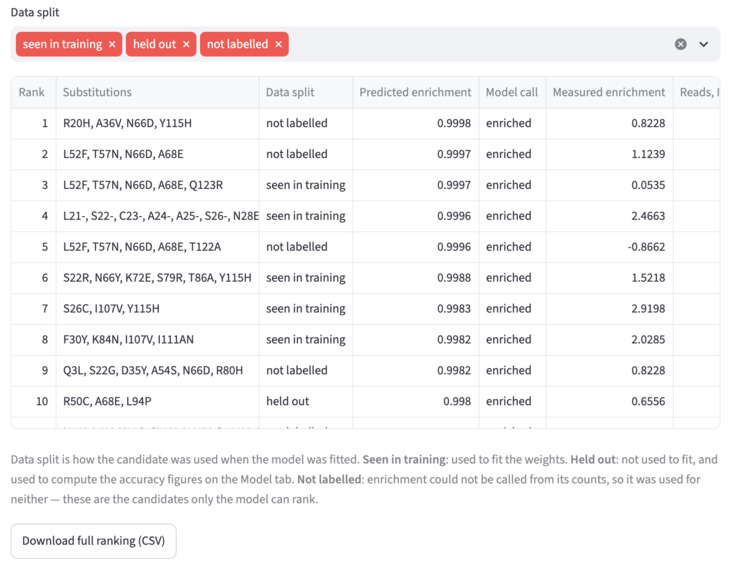
Task: Select the 'held out' data split cell in row 10
Action: (306, 401)
